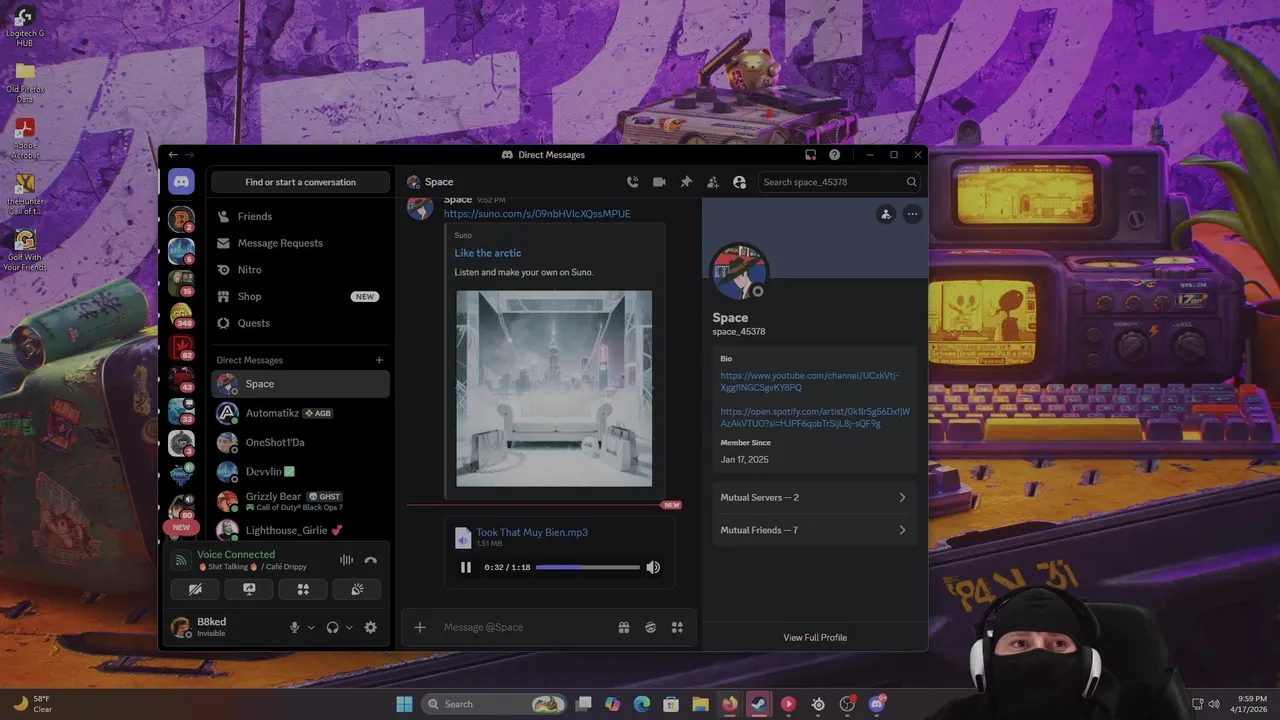Screen dimensions: 1280x720
Task: Open Windows Start menu
Action: coord(404,704)
